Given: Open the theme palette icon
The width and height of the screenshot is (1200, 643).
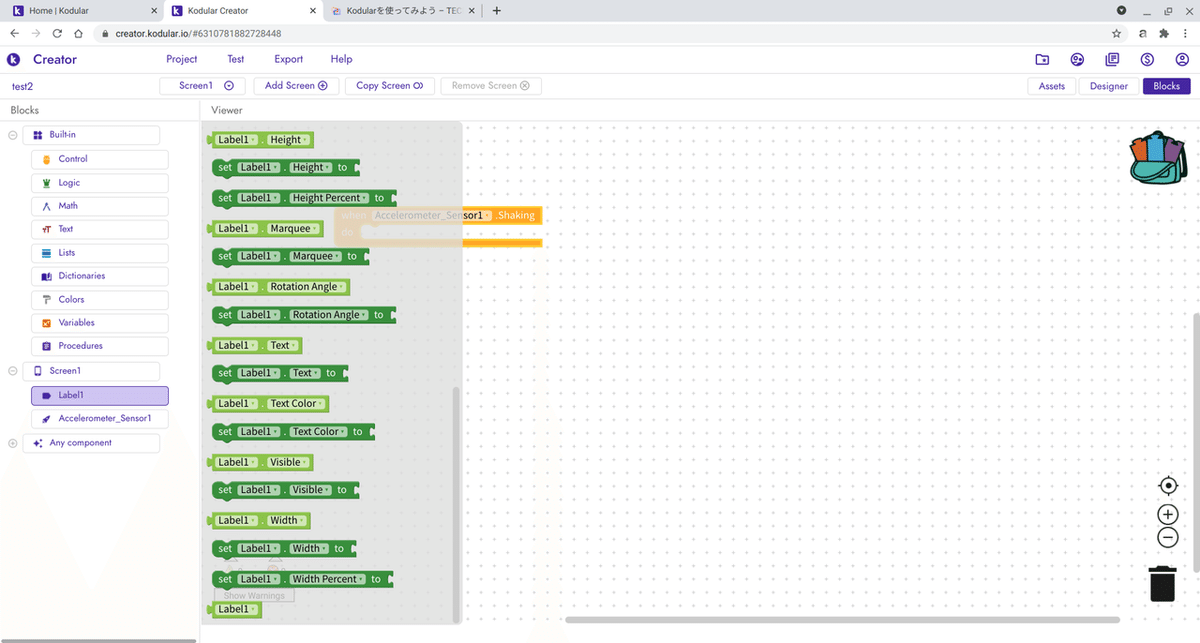Looking at the screenshot, I should [1077, 59].
